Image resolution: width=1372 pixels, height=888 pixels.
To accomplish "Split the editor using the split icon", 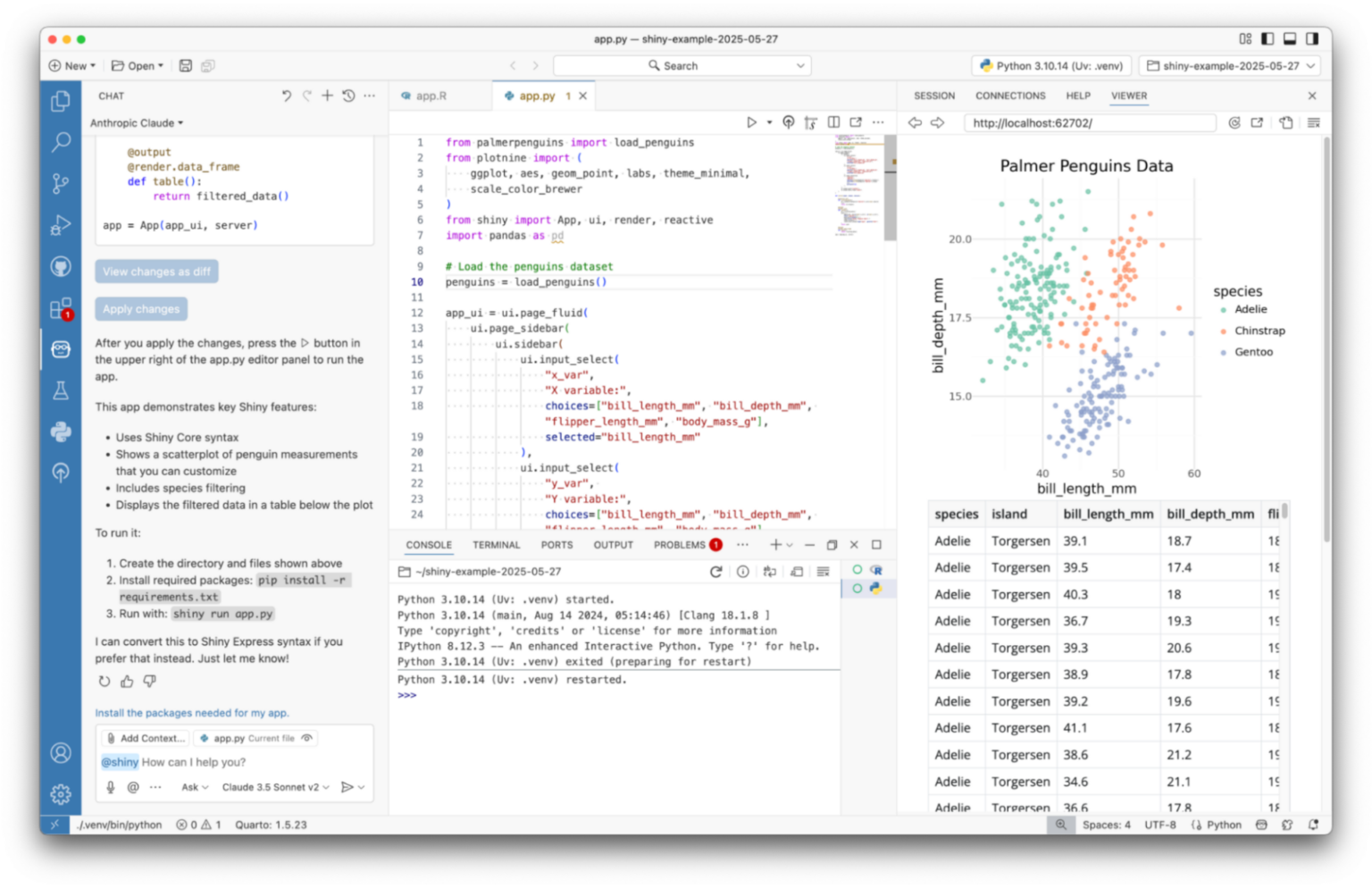I will (x=833, y=121).
